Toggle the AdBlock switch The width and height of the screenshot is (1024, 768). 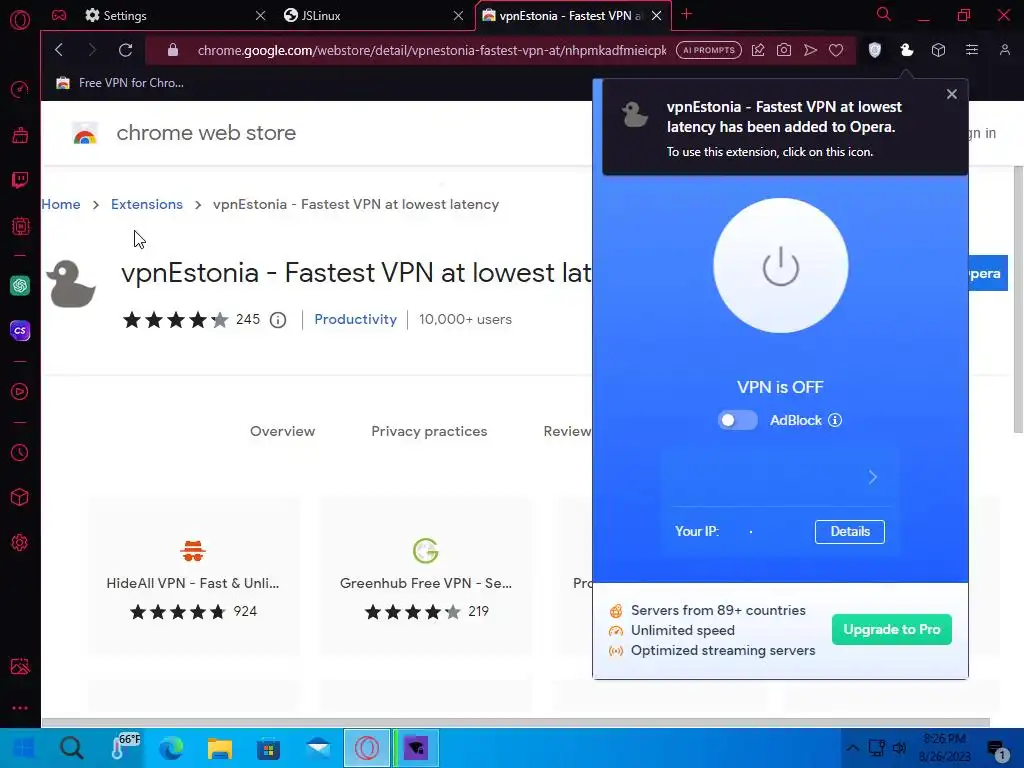737,420
